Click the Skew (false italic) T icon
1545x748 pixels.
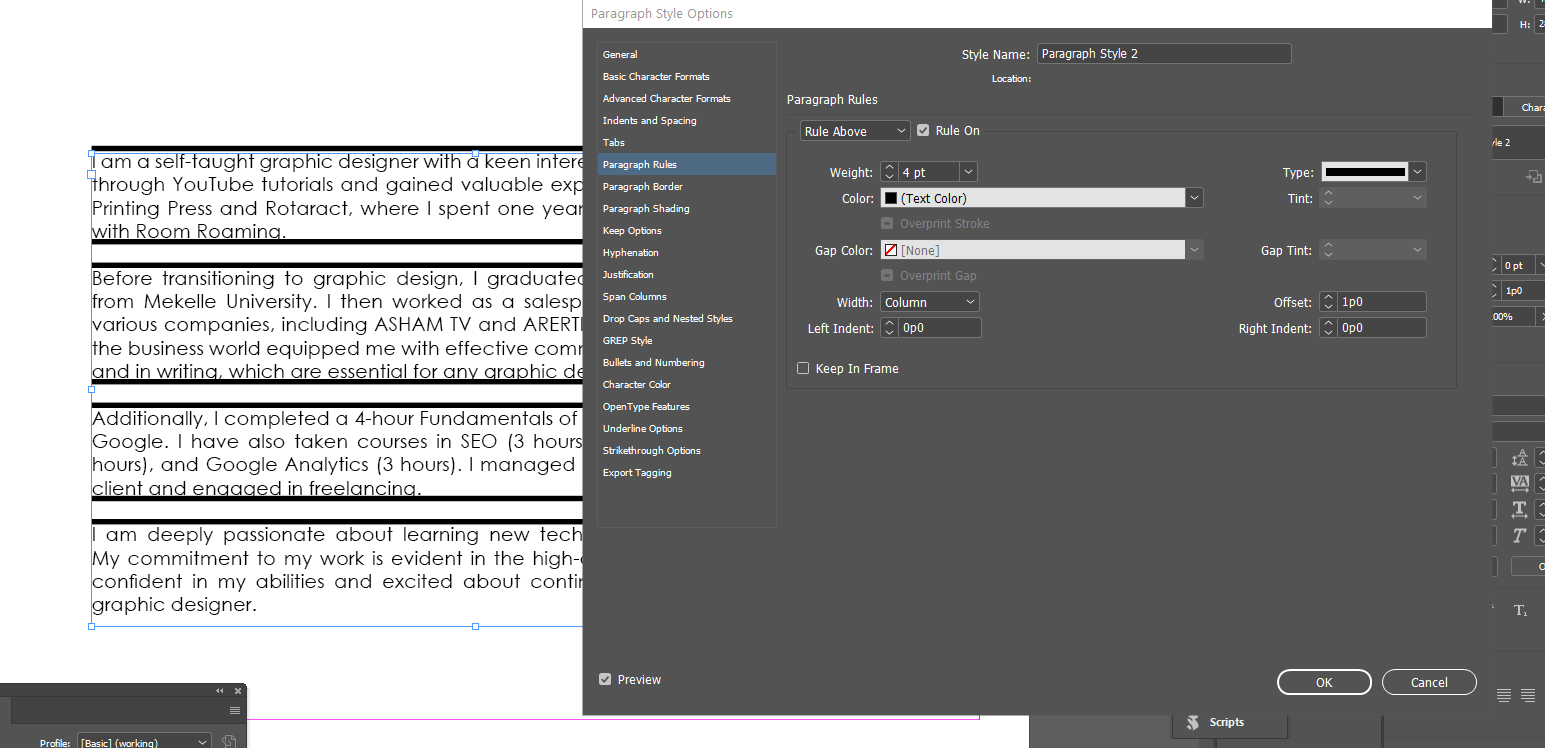(x=1520, y=534)
